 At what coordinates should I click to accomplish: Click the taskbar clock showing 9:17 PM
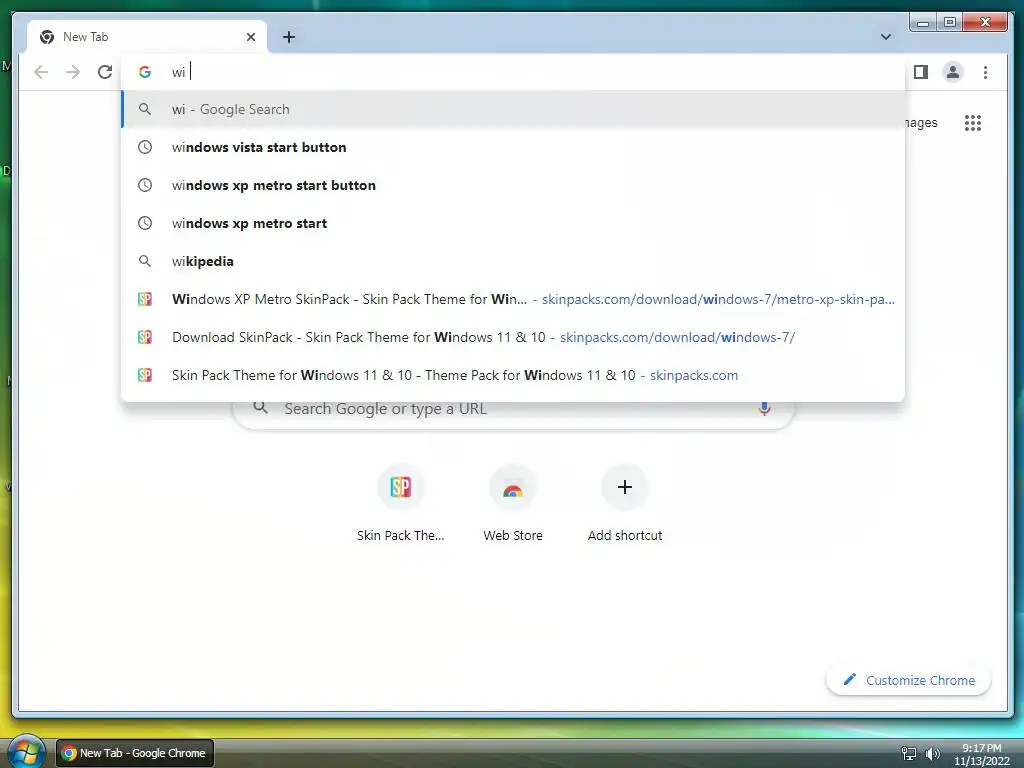(982, 754)
